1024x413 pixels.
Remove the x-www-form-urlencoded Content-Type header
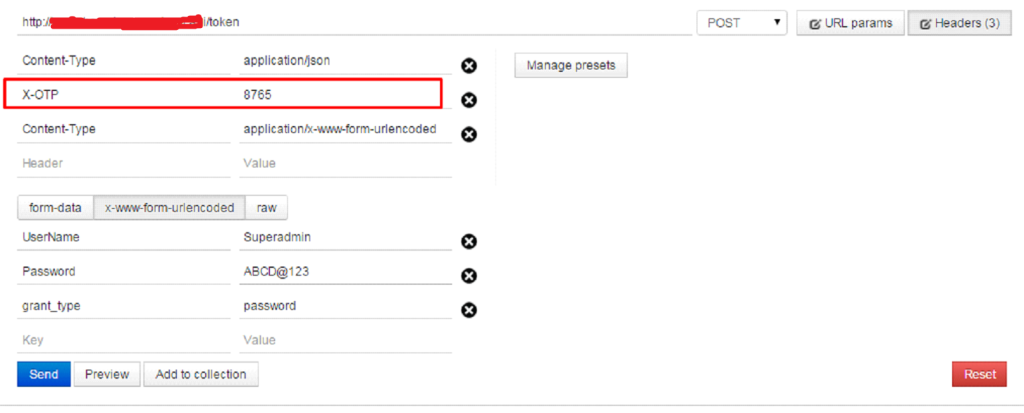point(469,135)
